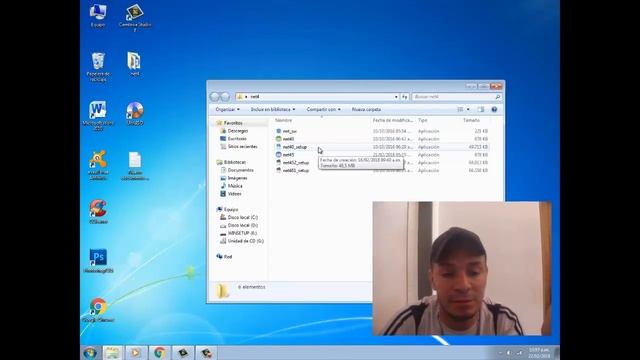Select Escritorio in the navigation pane
This screenshot has width=640, height=360.
(237, 139)
